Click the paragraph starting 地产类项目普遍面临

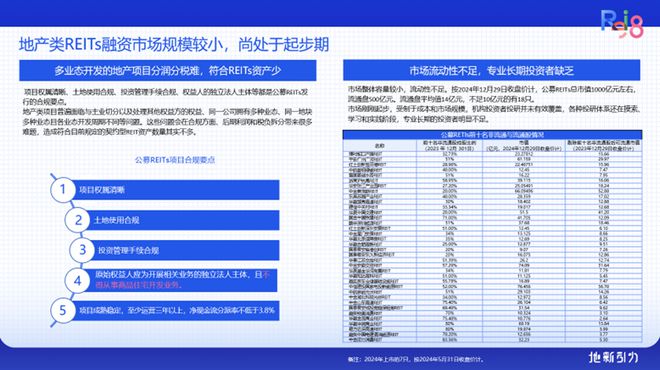(168, 122)
